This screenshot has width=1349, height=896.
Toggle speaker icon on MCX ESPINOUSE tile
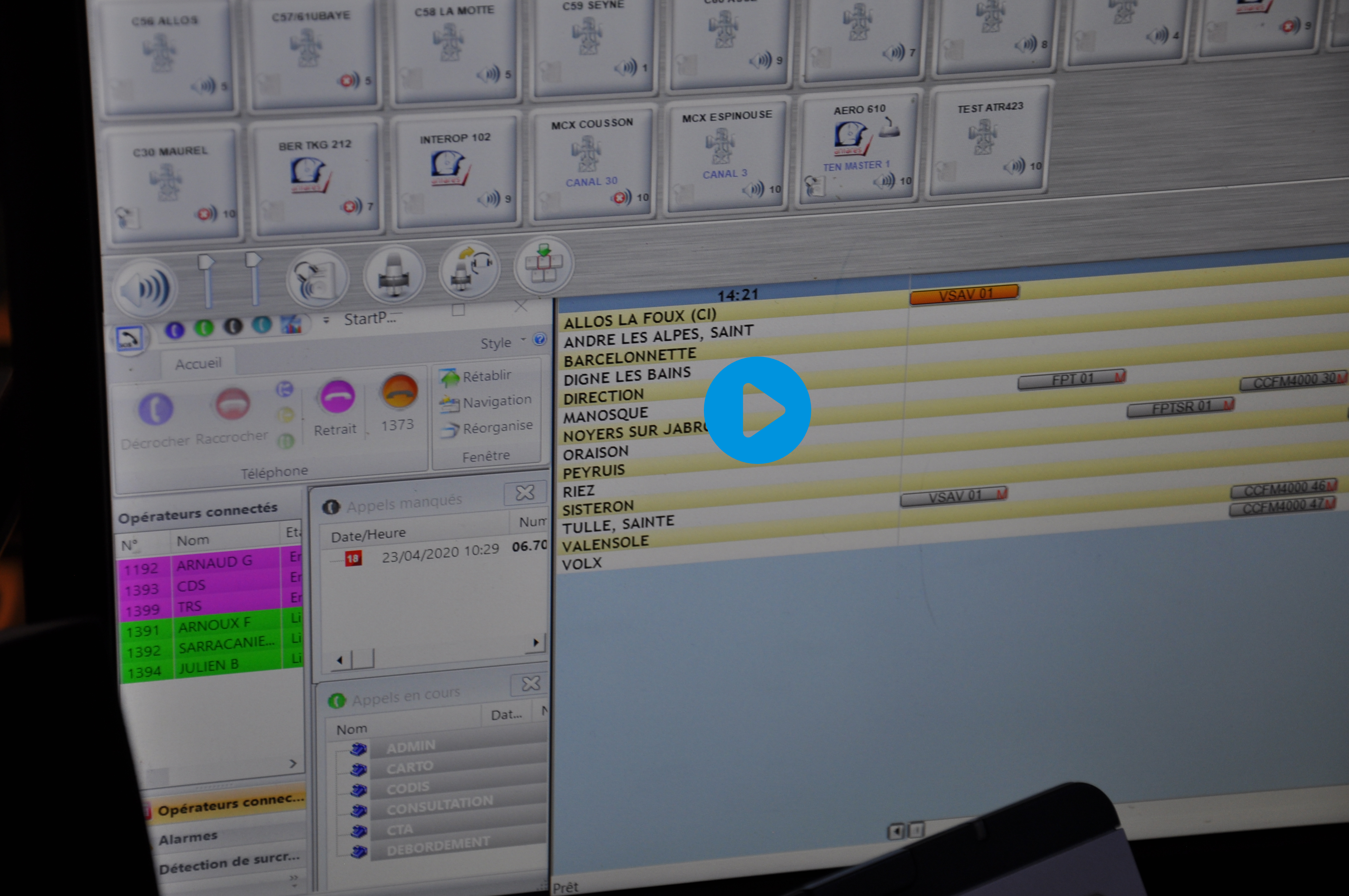[753, 189]
